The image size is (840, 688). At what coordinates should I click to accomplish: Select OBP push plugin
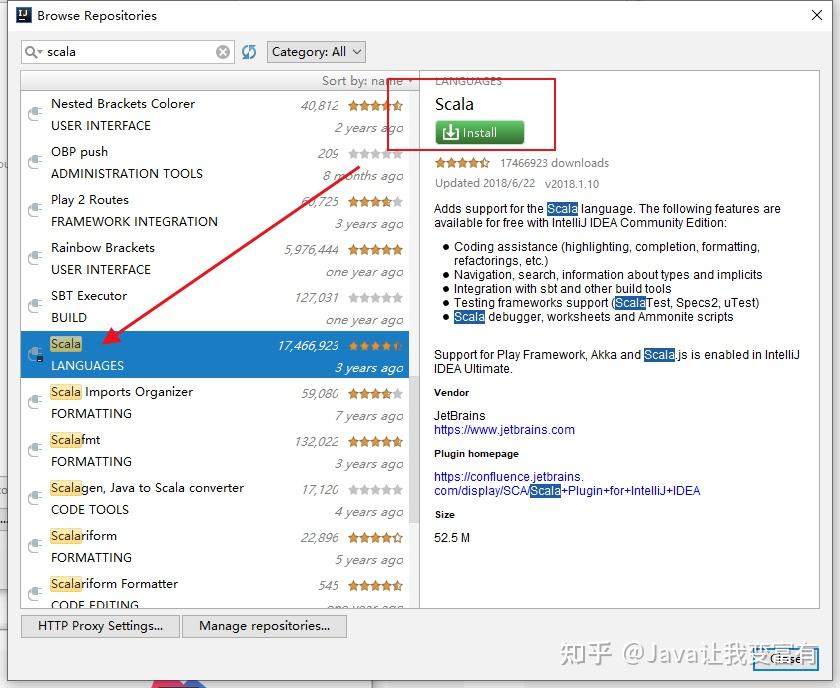click(x=215, y=162)
